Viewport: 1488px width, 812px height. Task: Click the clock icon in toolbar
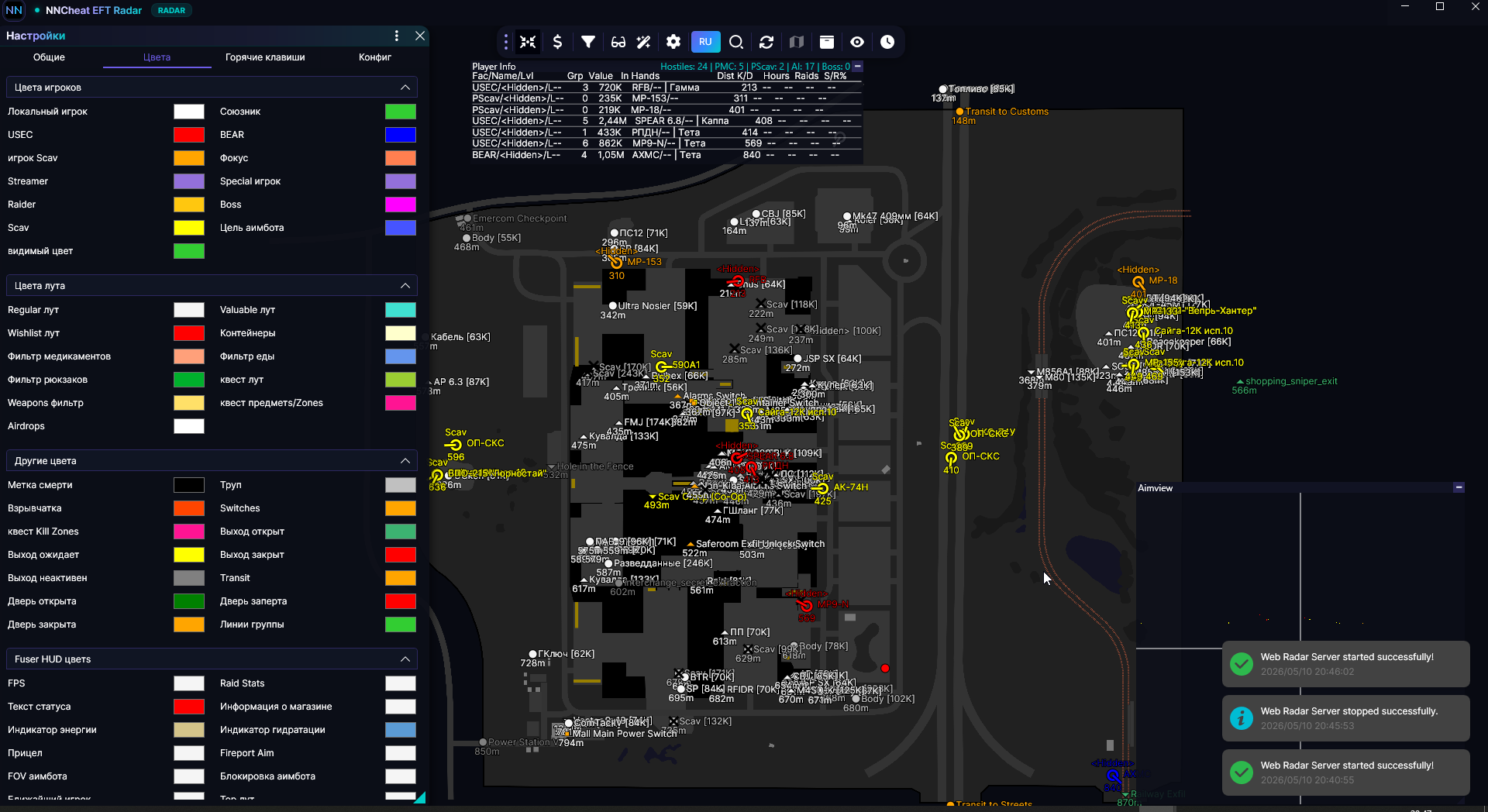click(887, 42)
